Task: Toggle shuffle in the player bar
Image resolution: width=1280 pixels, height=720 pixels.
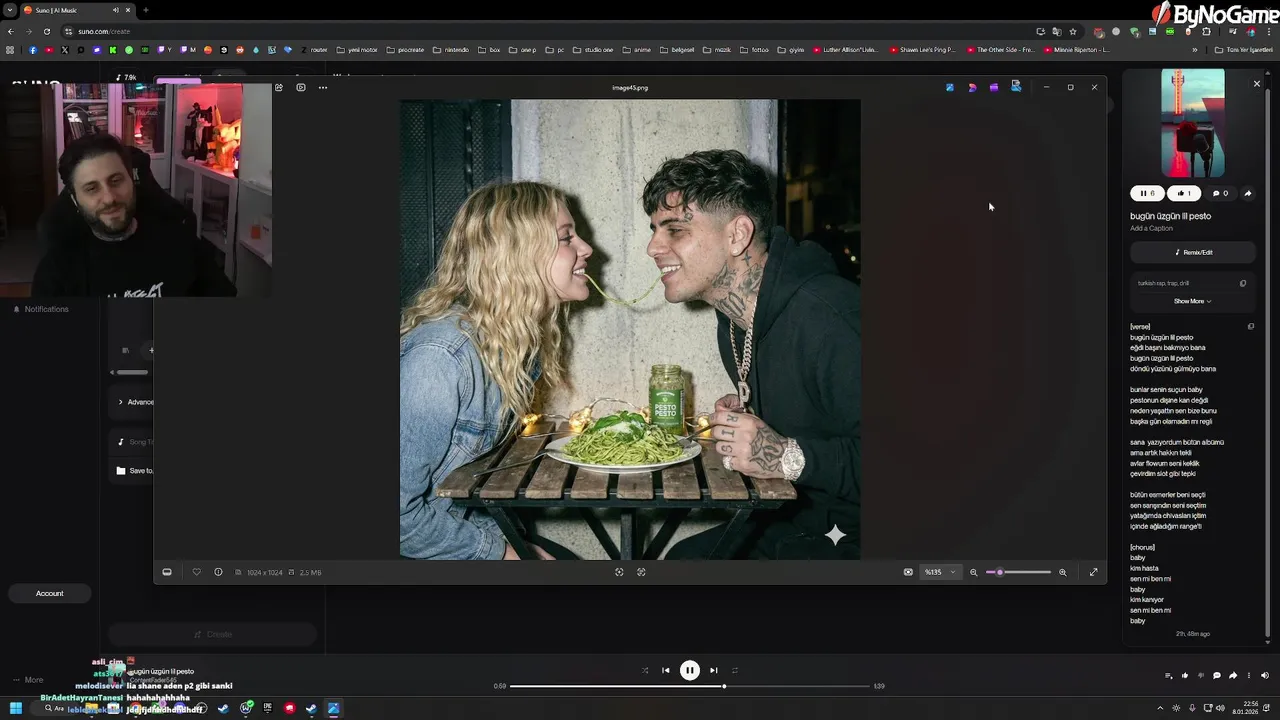Action: click(x=644, y=670)
